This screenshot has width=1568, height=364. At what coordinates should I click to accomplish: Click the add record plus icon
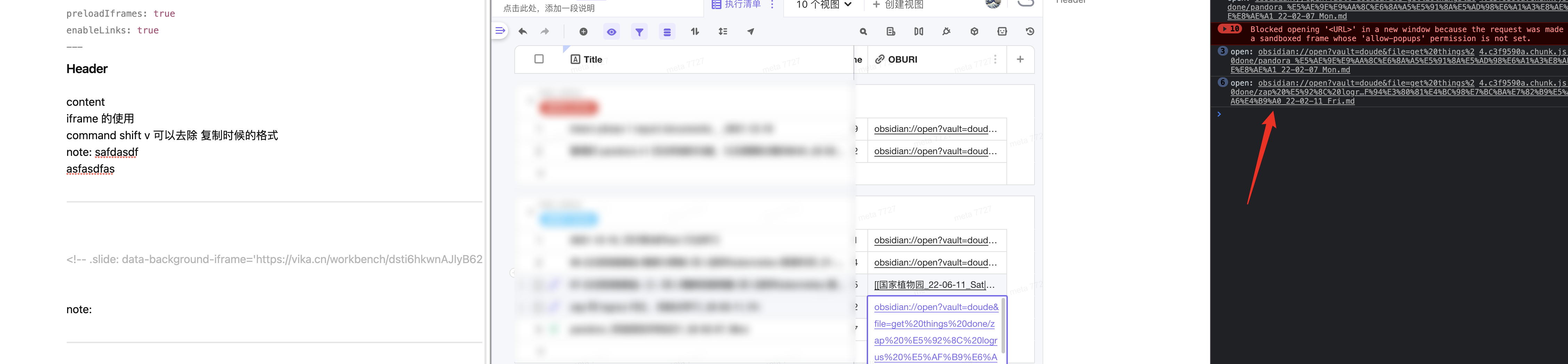point(583,31)
